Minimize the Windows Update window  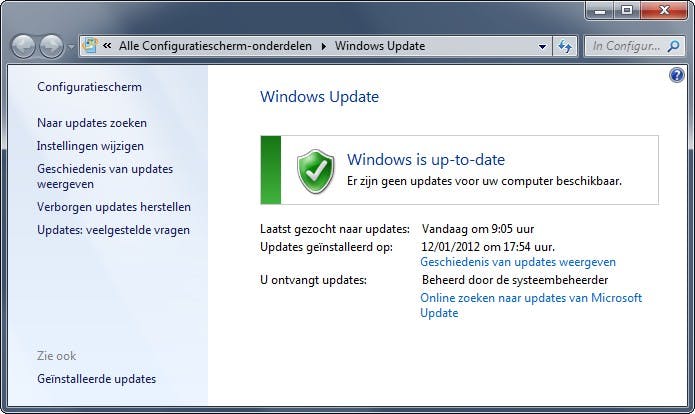(x=600, y=10)
